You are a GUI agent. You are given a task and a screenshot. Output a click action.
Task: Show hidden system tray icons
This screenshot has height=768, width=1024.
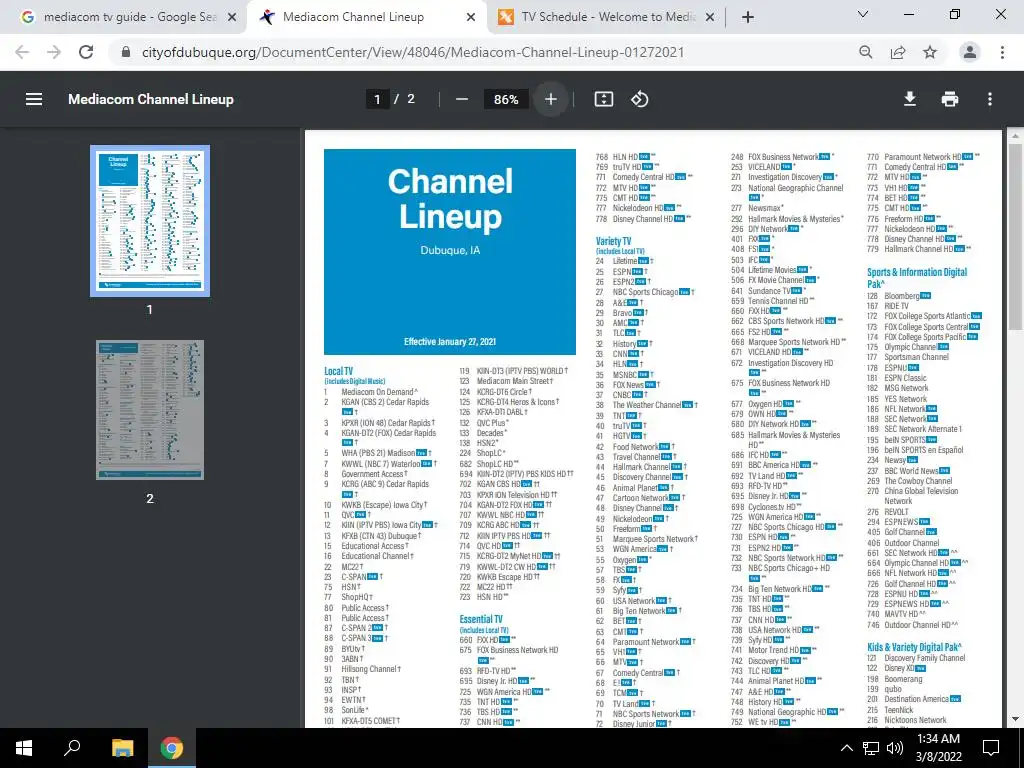click(846, 748)
